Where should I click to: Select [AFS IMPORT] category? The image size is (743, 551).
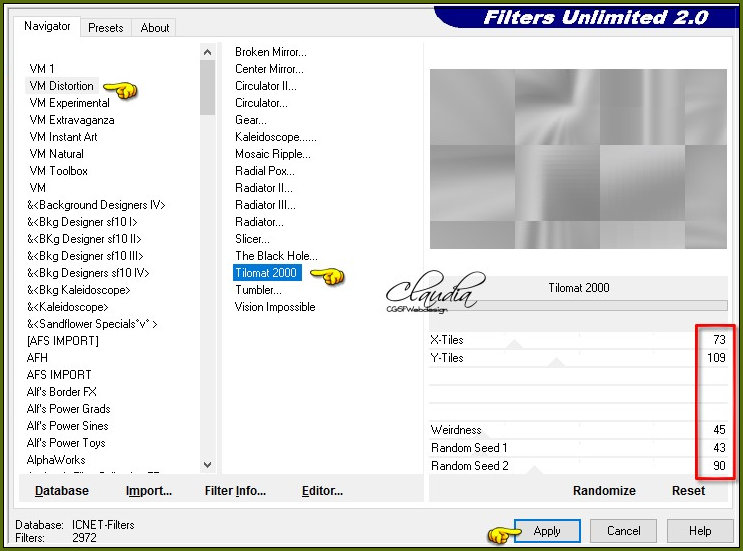coord(63,341)
